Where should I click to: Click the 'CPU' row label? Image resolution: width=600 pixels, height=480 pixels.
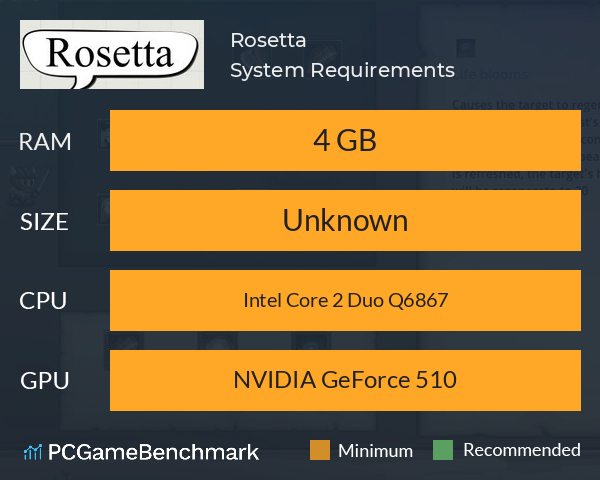(x=43, y=300)
